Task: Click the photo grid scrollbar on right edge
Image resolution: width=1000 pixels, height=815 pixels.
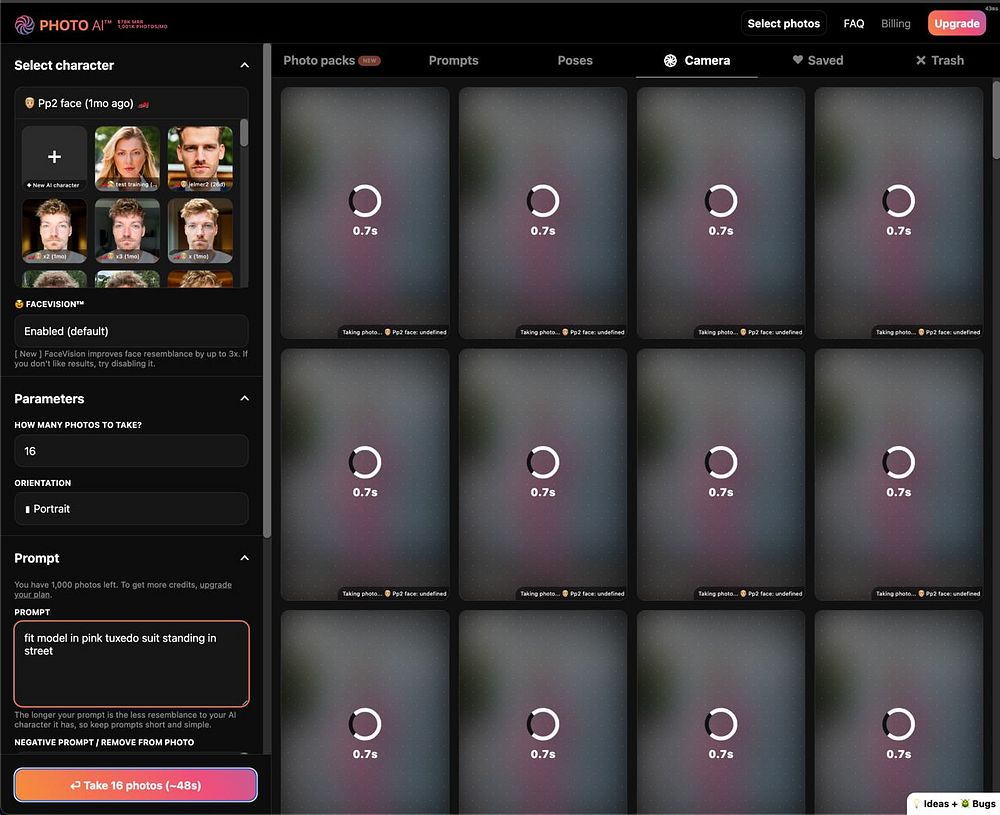Action: click(x=996, y=119)
